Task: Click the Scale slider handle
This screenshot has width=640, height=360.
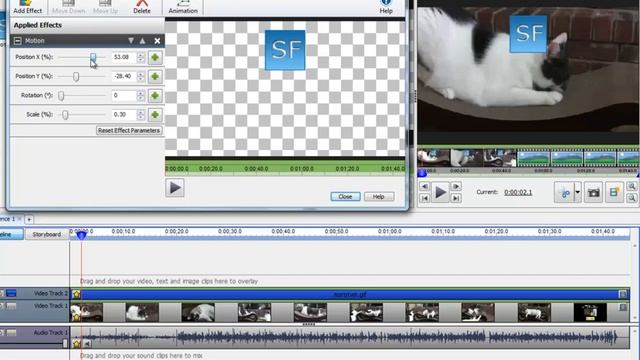Action: click(x=65, y=115)
